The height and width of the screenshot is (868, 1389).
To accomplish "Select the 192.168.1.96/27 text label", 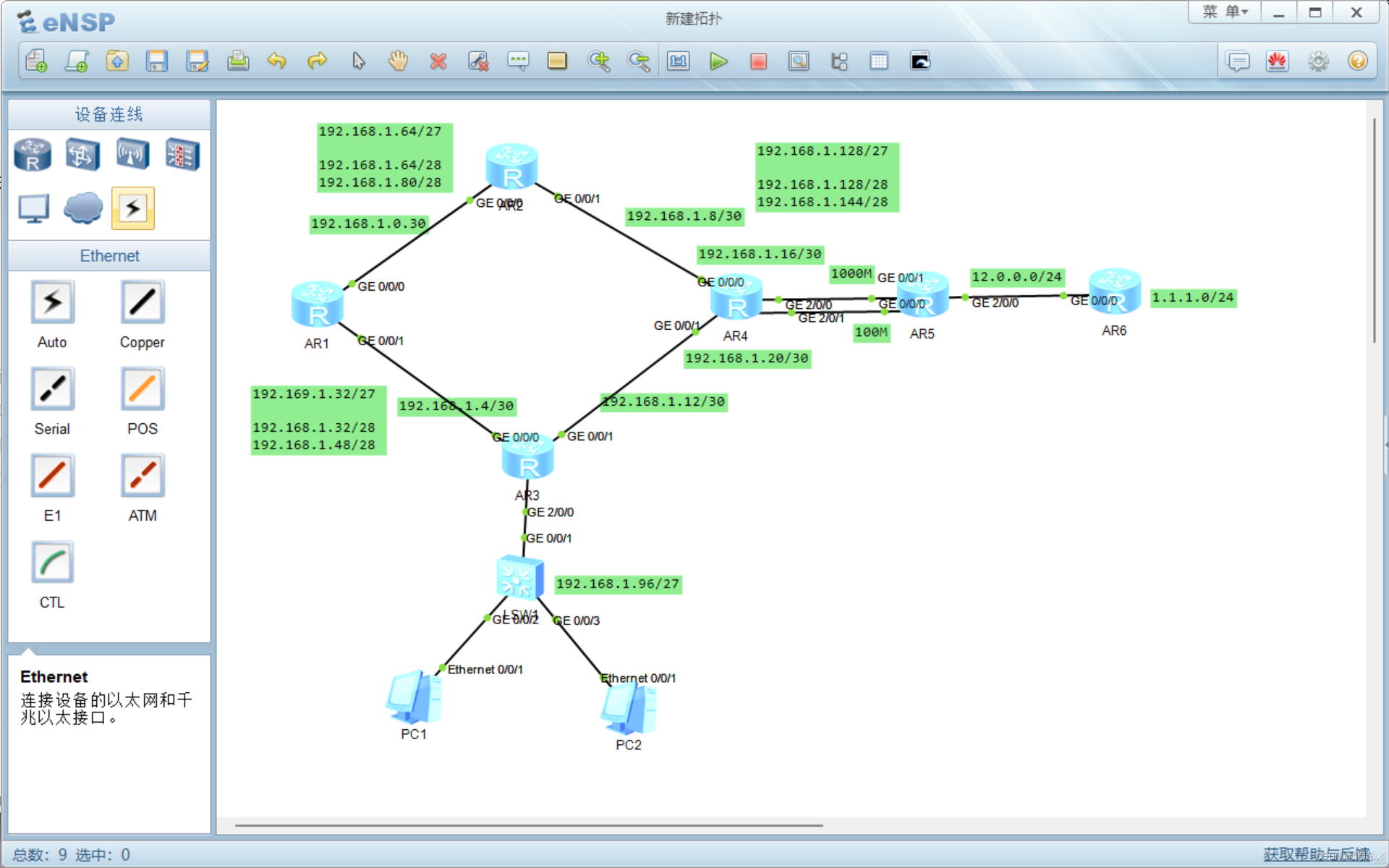I will pos(618,584).
